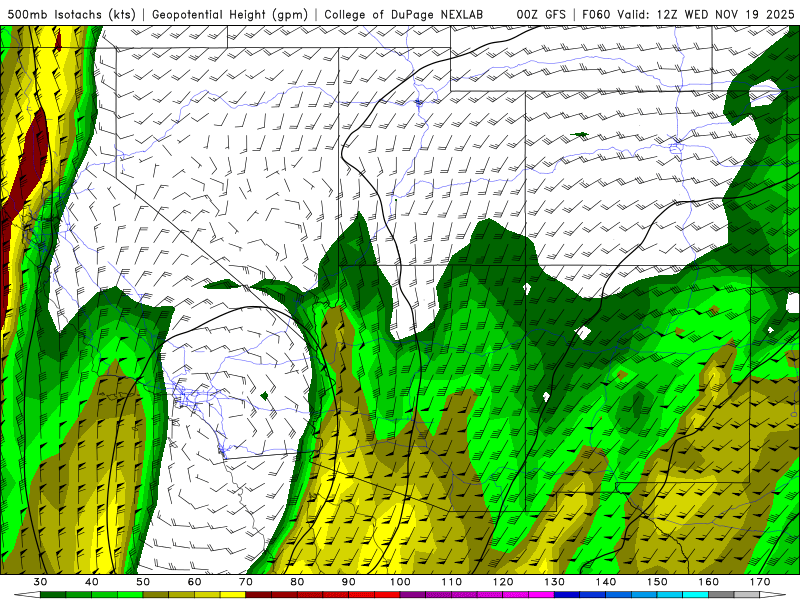Click the light gray 165–170 kt legend swatch
800x600 pixels.
tap(747, 595)
